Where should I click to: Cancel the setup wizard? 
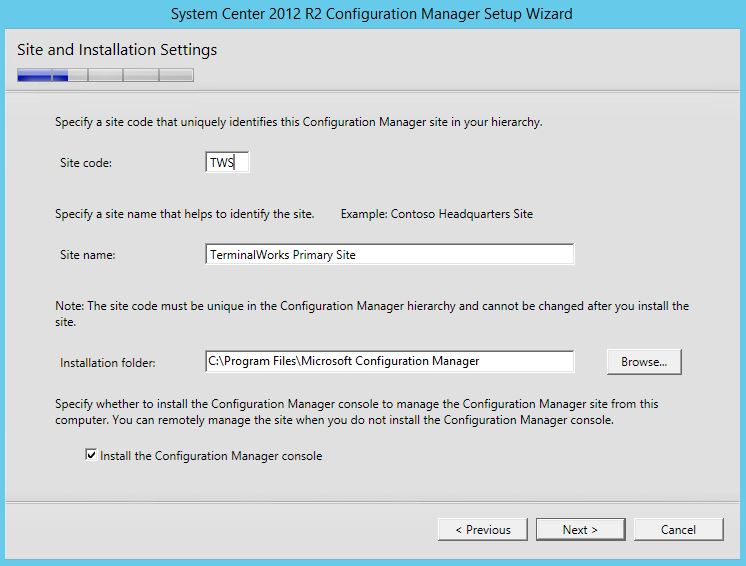(x=678, y=529)
